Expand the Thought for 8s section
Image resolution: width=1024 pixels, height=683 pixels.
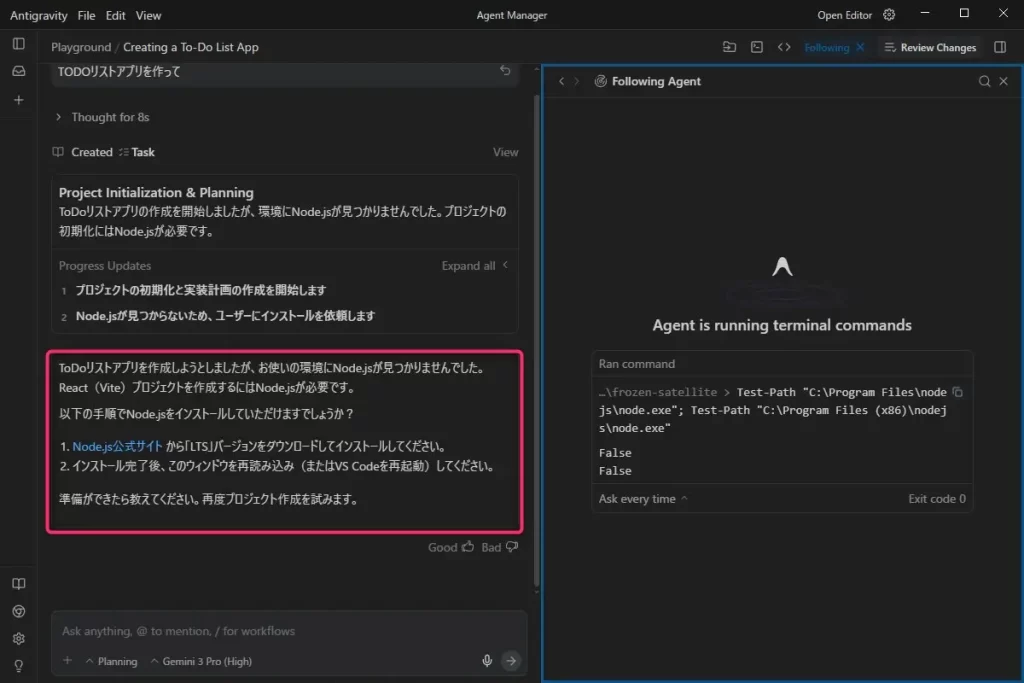[x=103, y=117]
